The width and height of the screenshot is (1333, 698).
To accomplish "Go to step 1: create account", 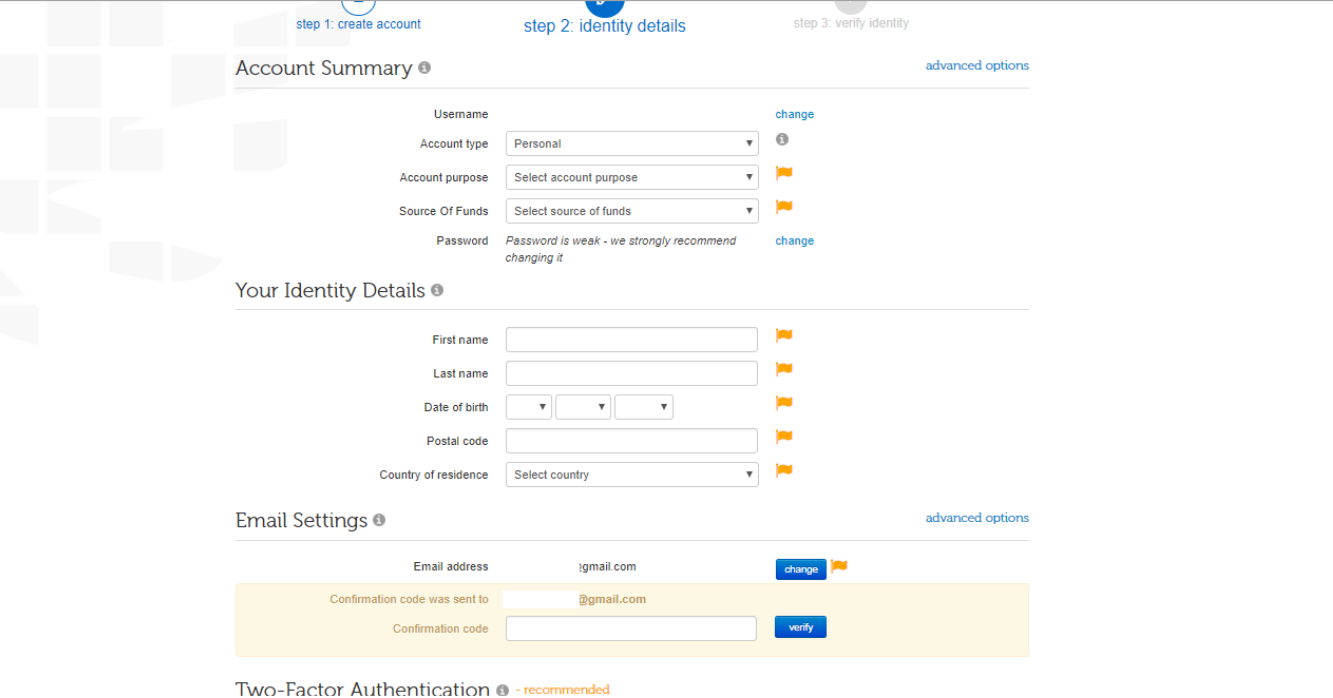I will 358,24.
